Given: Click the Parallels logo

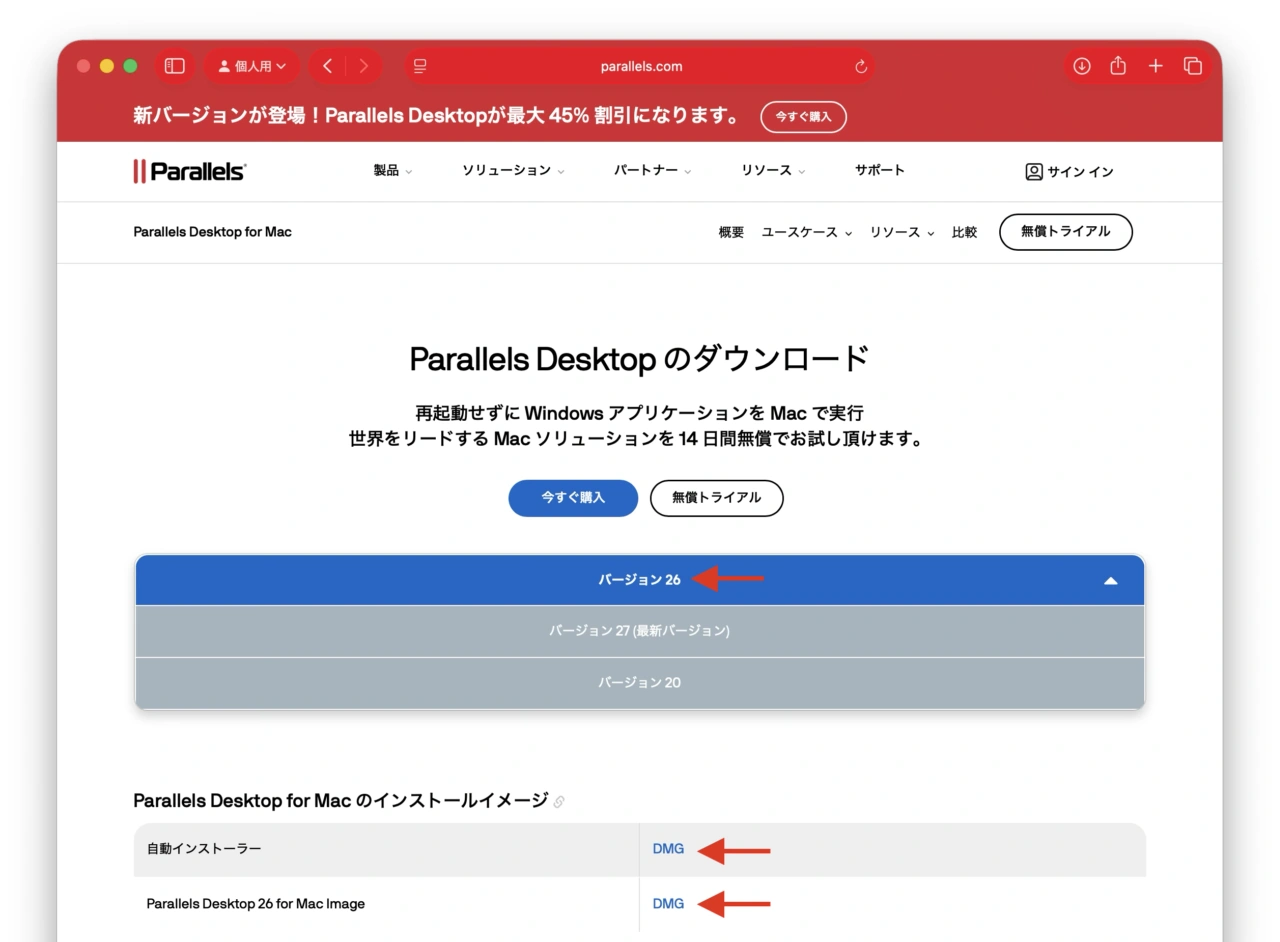Looking at the screenshot, I should [190, 171].
